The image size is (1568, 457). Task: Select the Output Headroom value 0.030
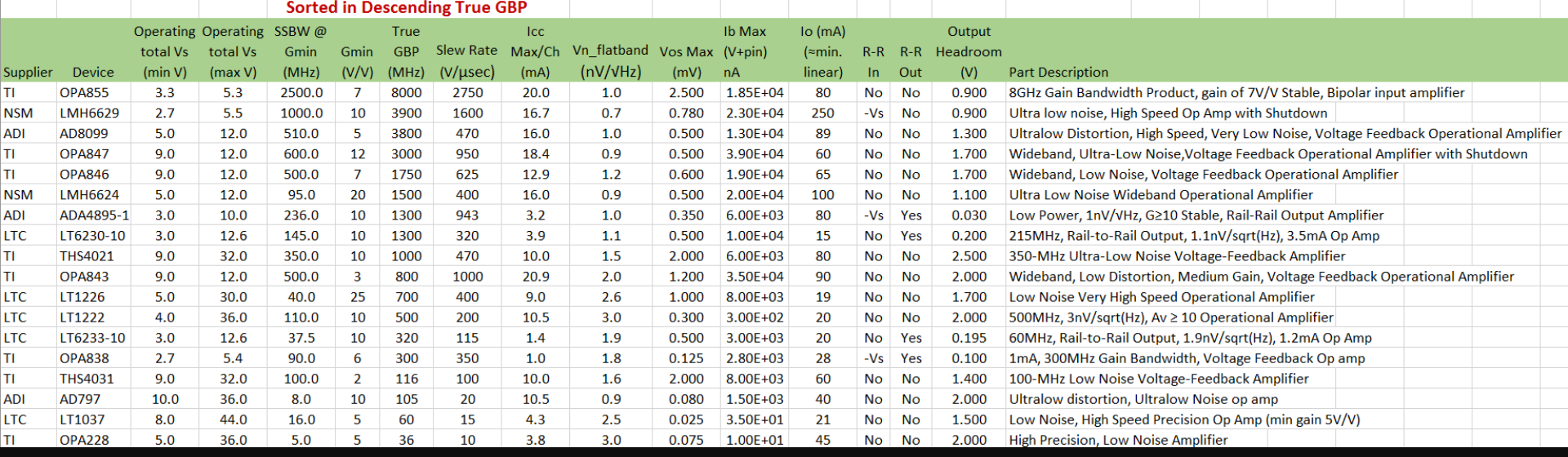969,215
